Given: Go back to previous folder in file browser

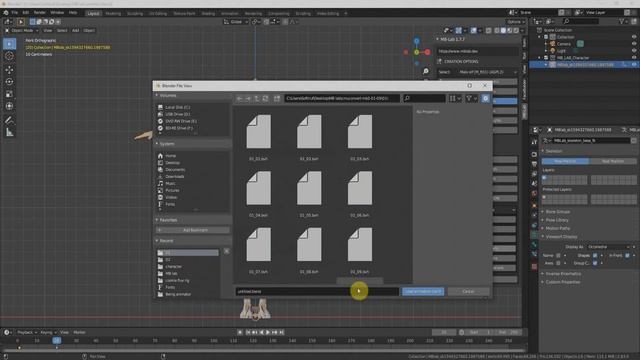Looking at the screenshot, I should coord(239,98).
